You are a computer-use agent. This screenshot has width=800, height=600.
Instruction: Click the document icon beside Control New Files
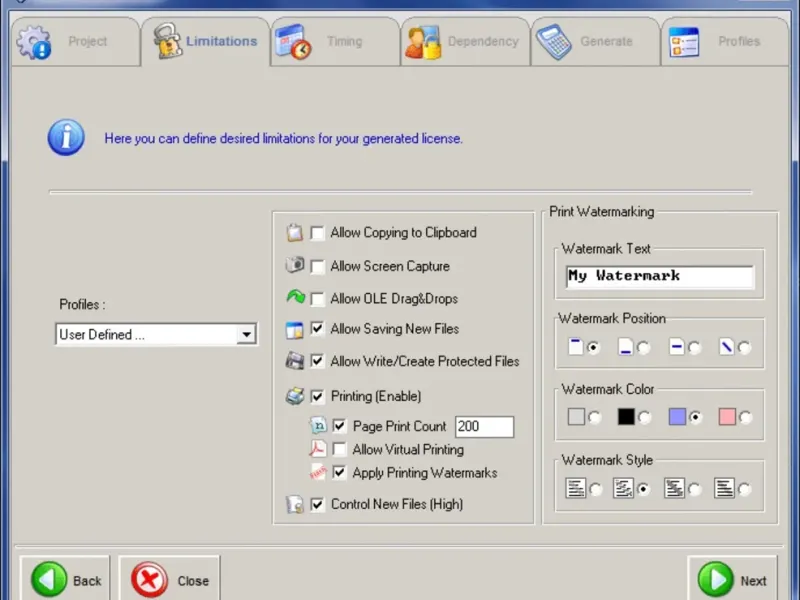coord(295,504)
